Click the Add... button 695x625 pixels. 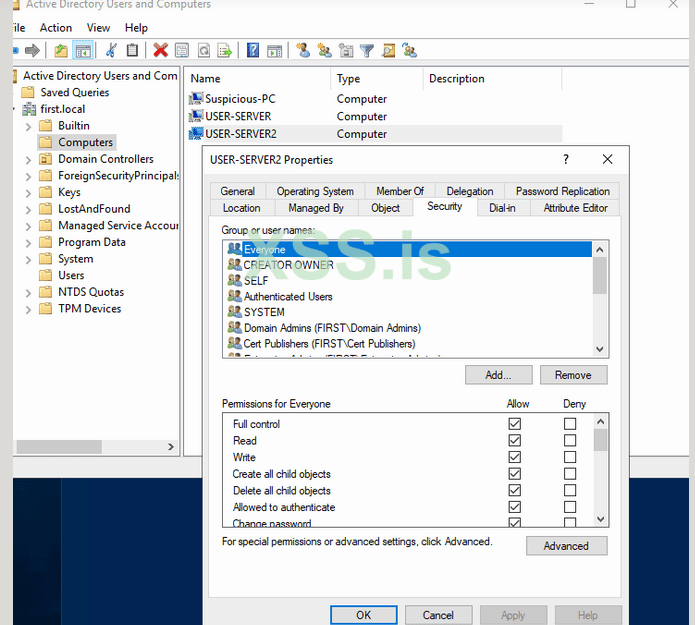click(498, 375)
